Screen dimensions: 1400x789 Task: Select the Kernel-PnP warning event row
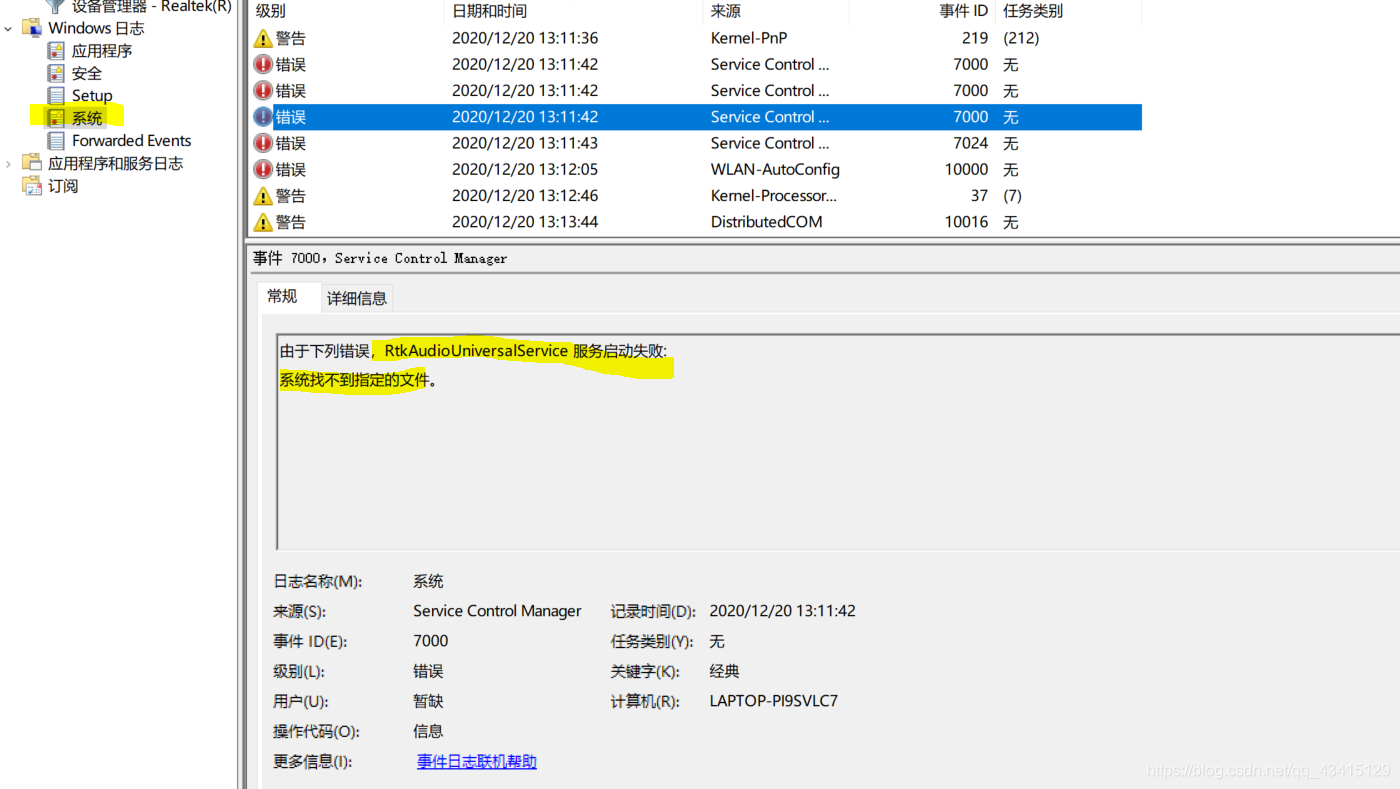[695, 38]
